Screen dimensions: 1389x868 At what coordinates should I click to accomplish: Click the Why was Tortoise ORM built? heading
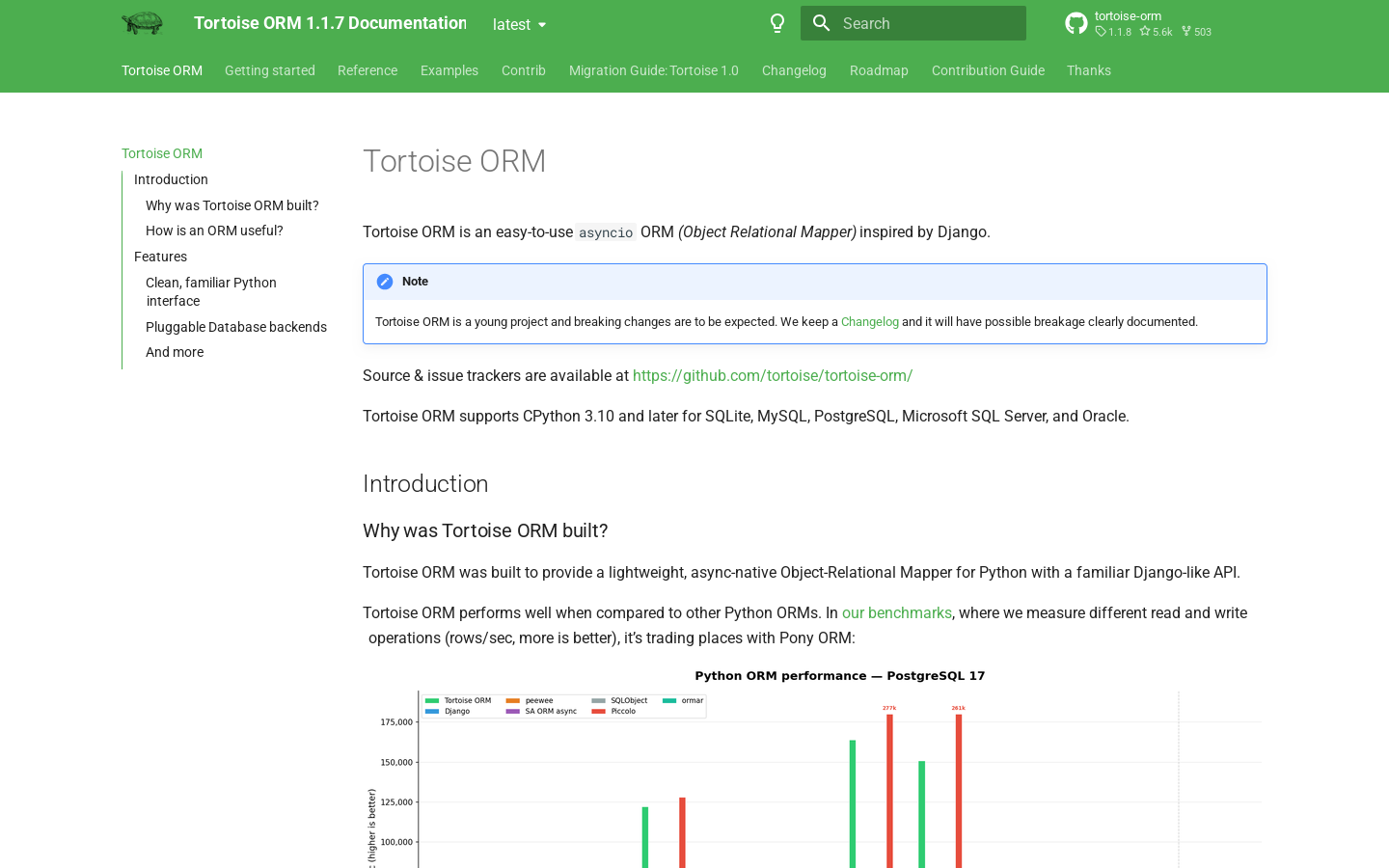pyautogui.click(x=485, y=530)
